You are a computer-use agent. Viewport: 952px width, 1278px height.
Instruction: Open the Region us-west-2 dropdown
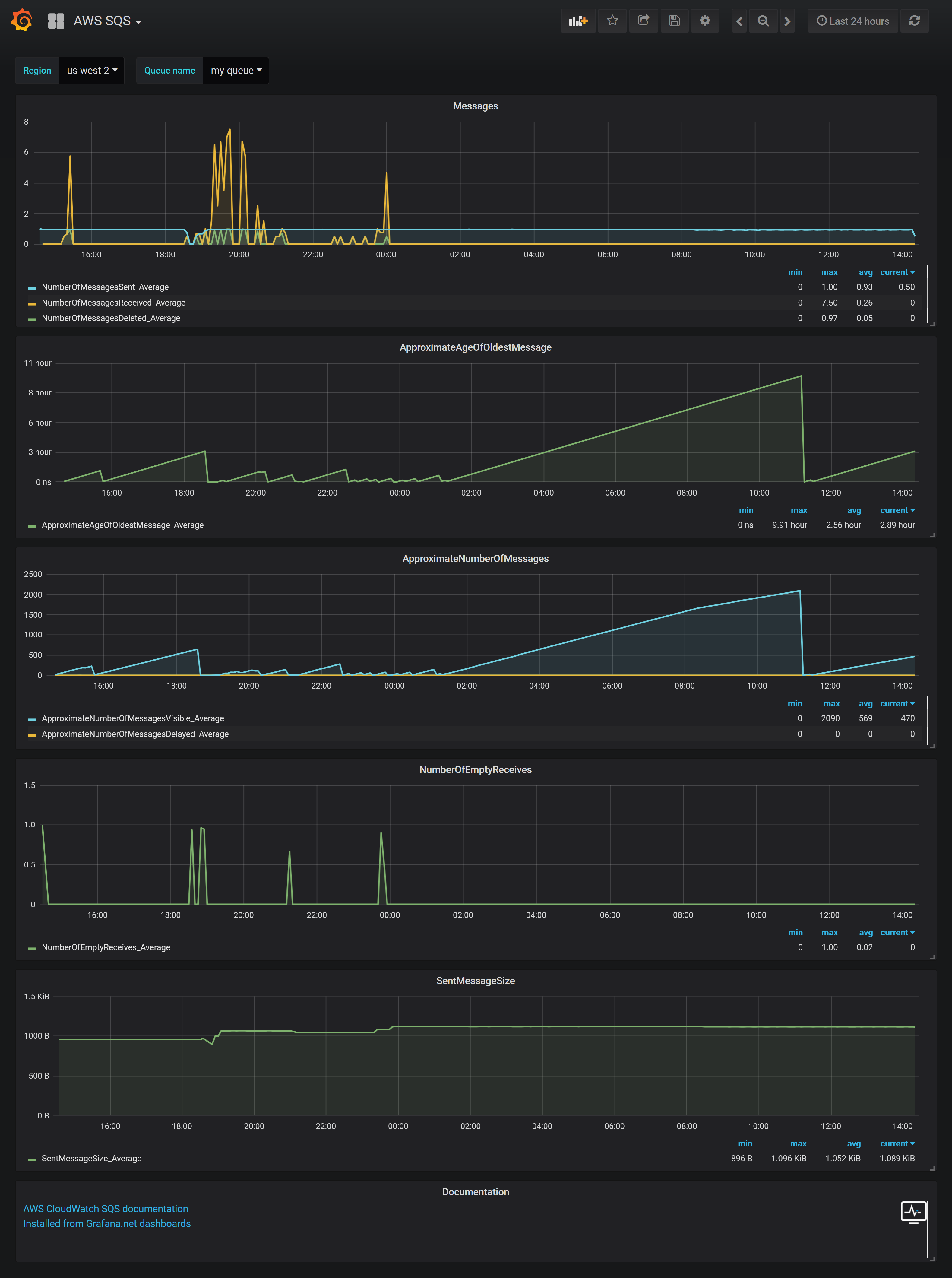point(92,70)
